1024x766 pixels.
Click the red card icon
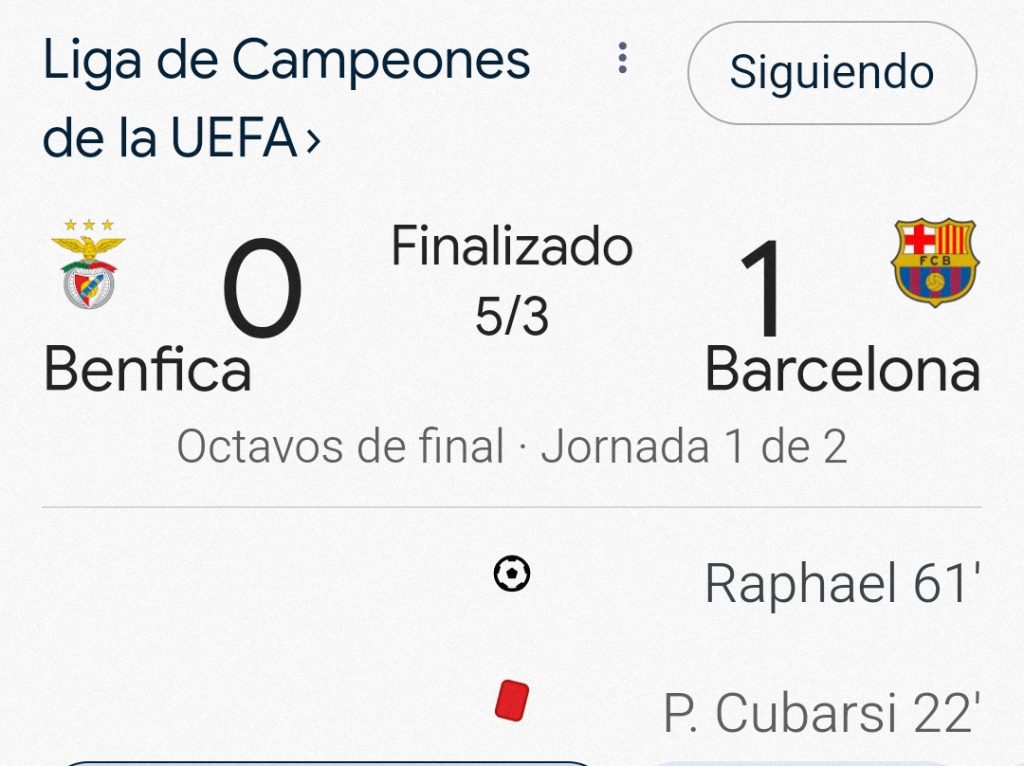pyautogui.click(x=511, y=701)
